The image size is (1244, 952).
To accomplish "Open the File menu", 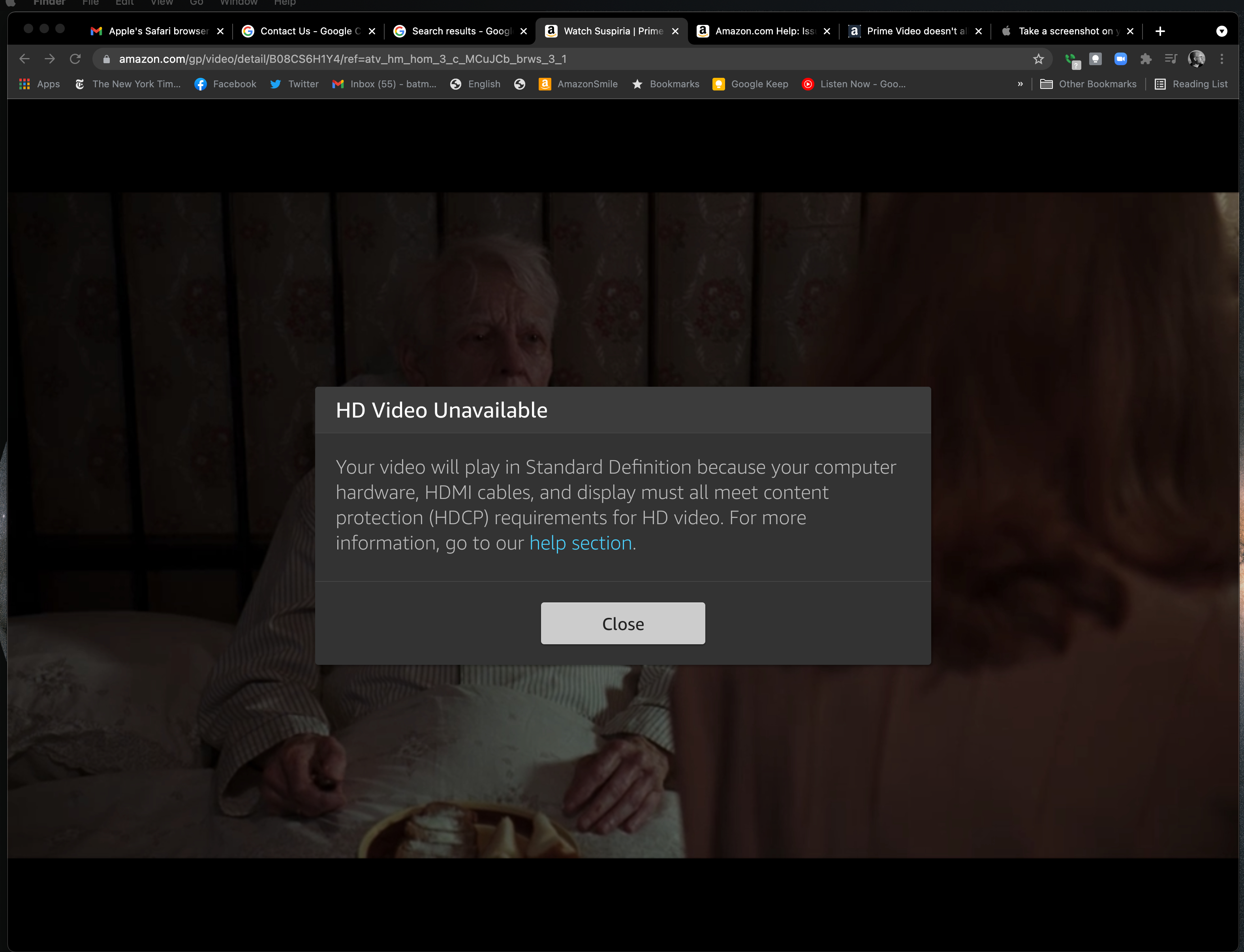I will tap(90, 3).
